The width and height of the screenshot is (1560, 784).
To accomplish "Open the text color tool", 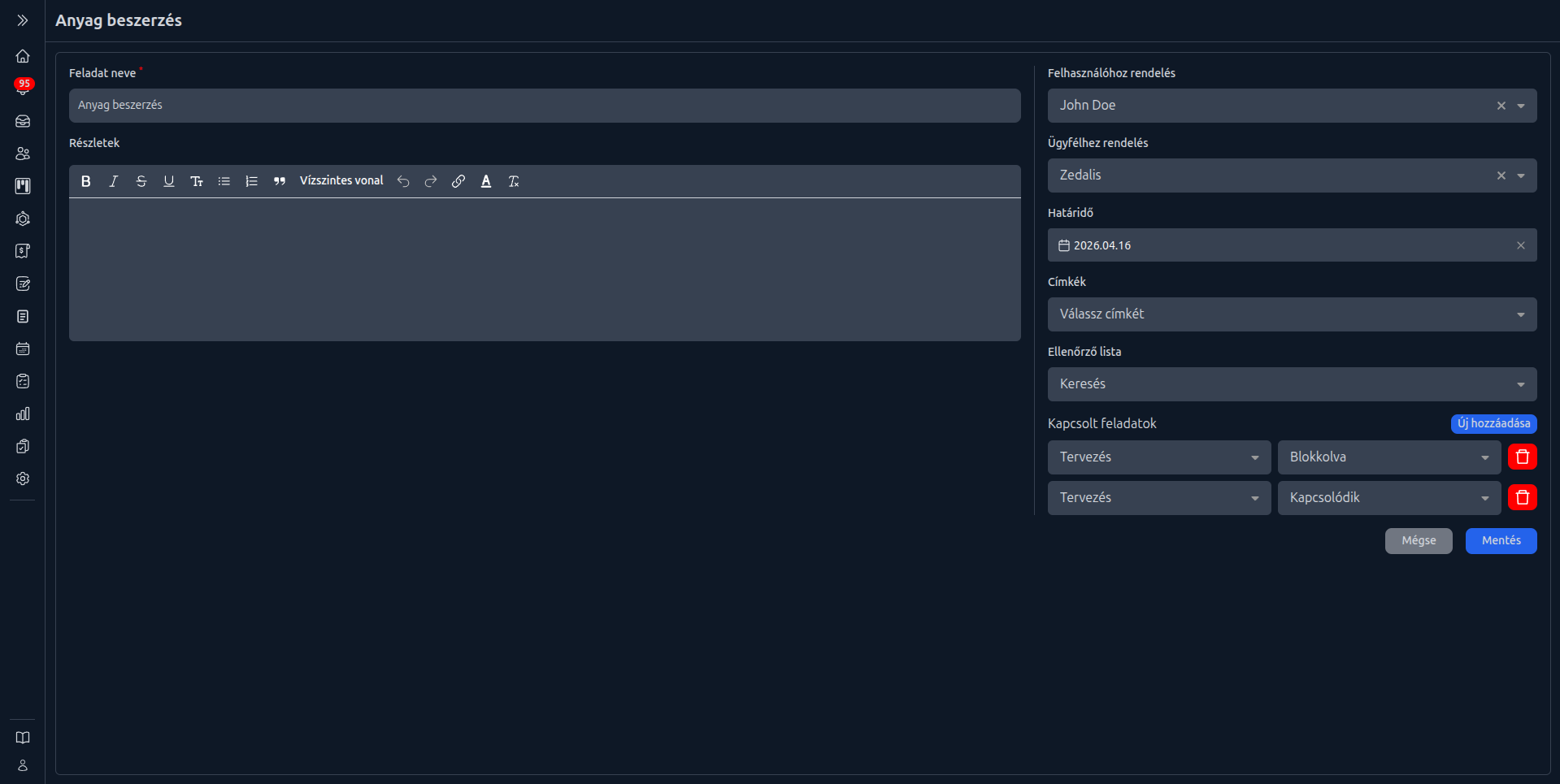I will coord(486,181).
